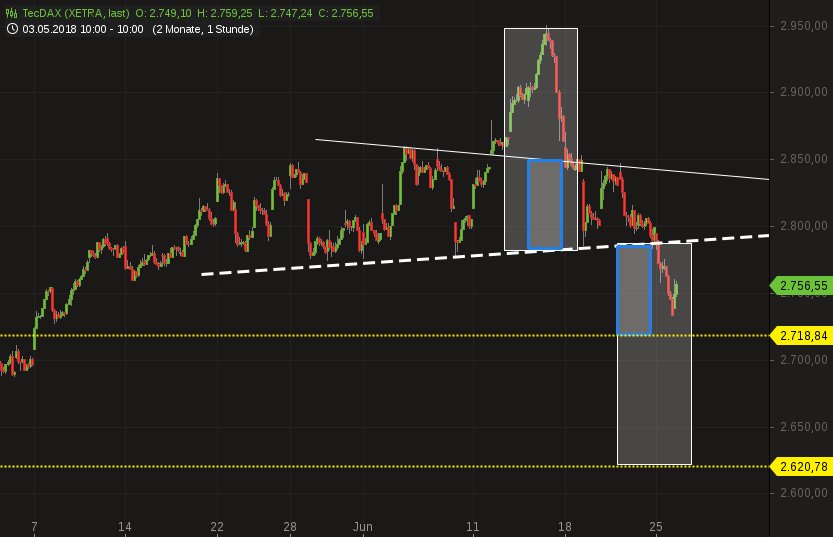Click the clock icon beside the date range
Screen dimensions: 833x537
tap(12, 29)
